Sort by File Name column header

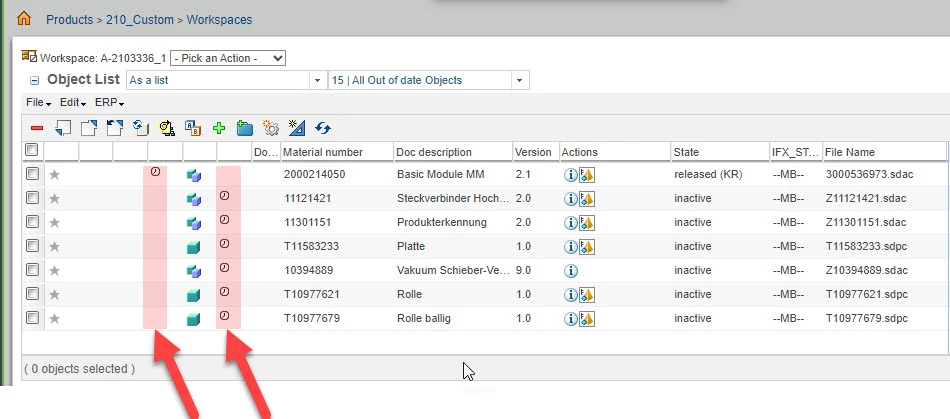pos(850,152)
